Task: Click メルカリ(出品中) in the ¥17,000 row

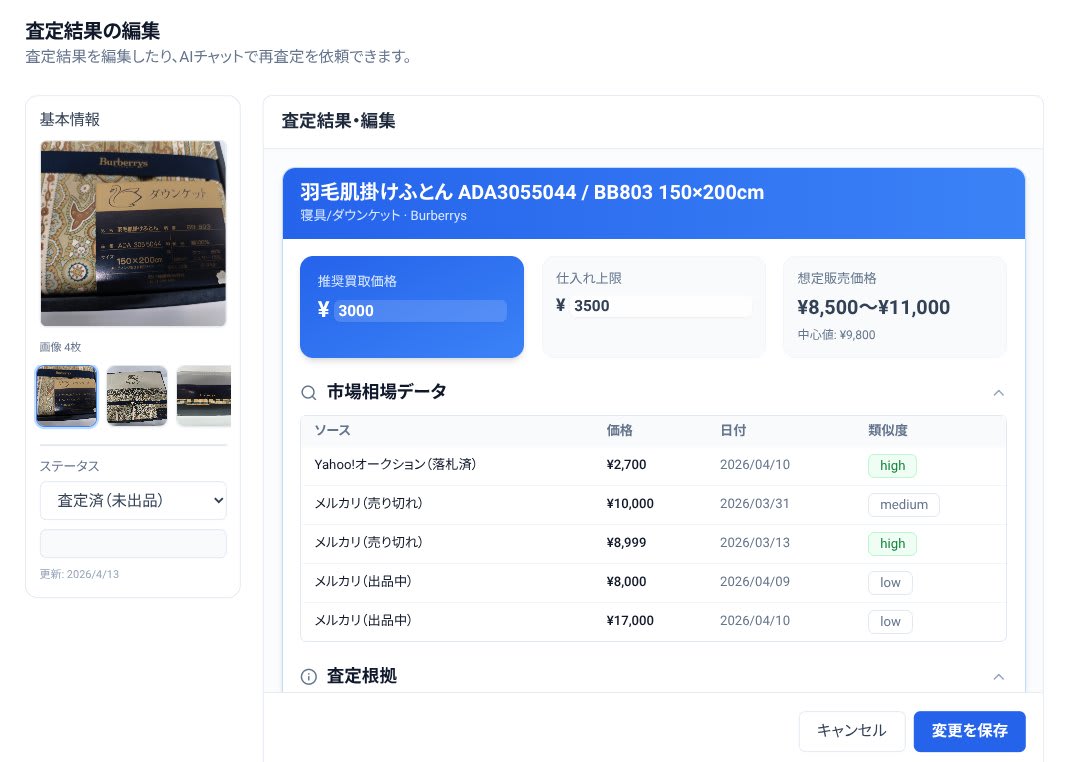Action: pos(363,620)
